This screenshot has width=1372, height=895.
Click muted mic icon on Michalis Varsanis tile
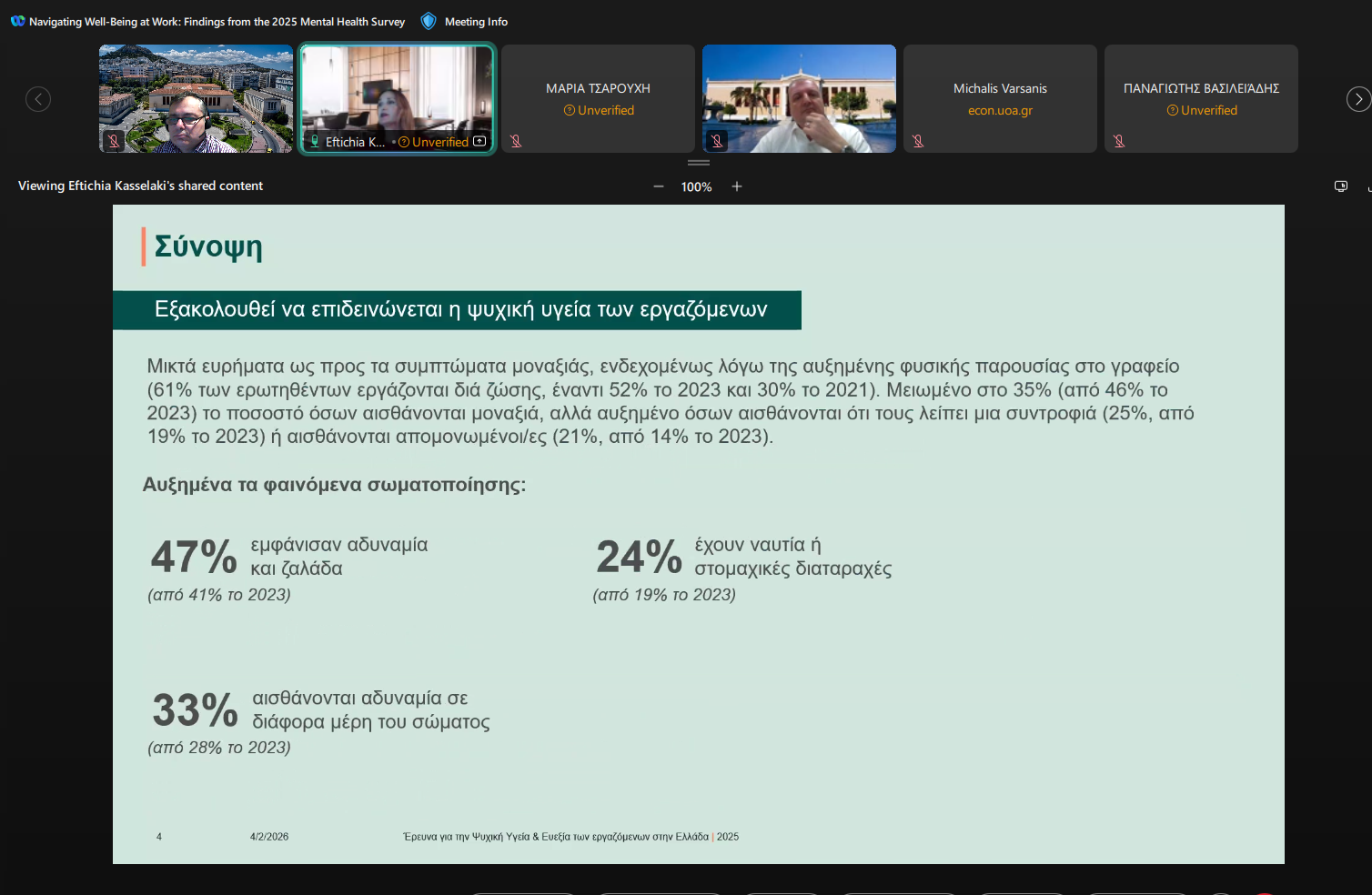918,141
